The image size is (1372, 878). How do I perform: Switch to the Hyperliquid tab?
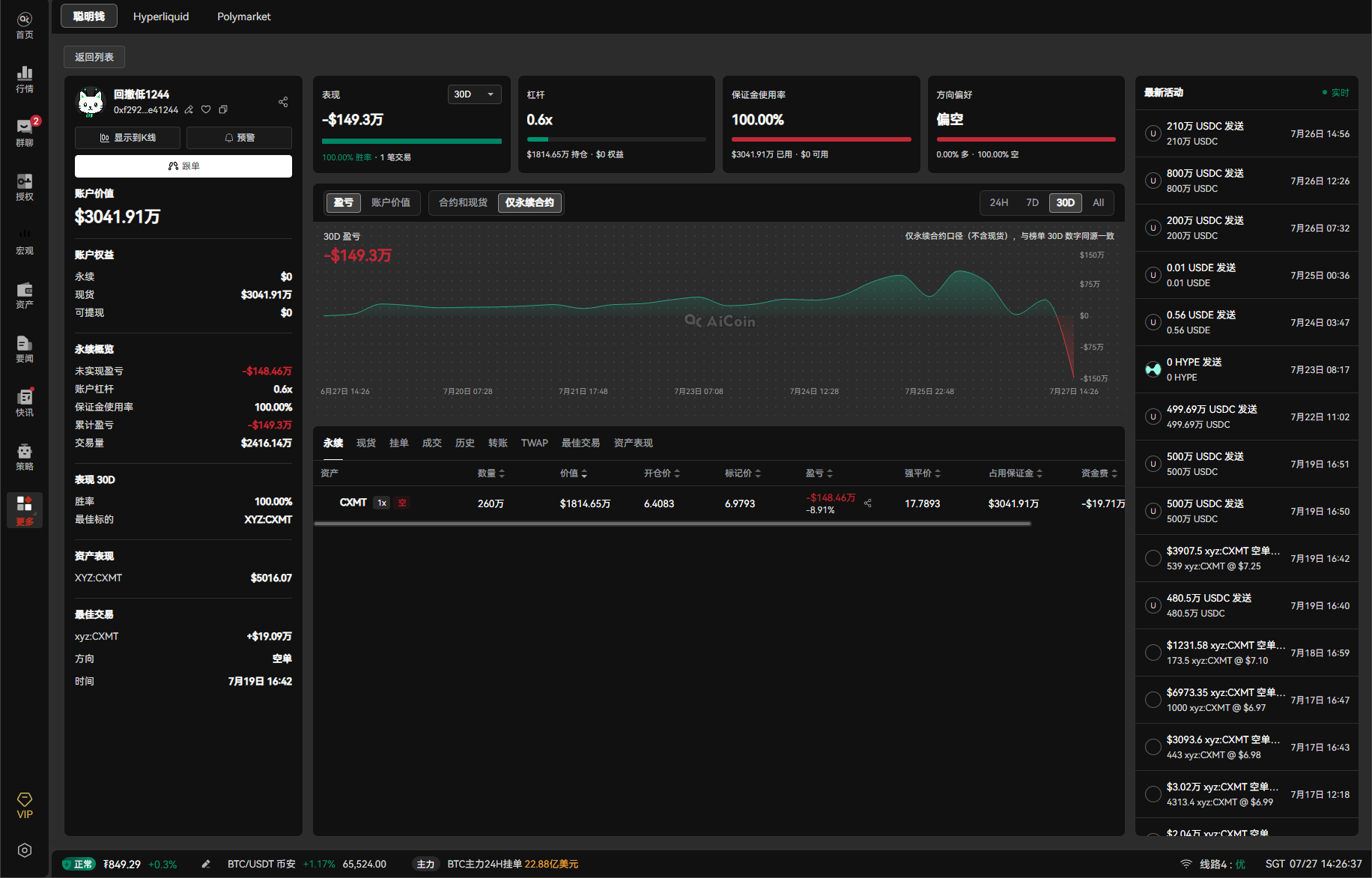[x=161, y=16]
